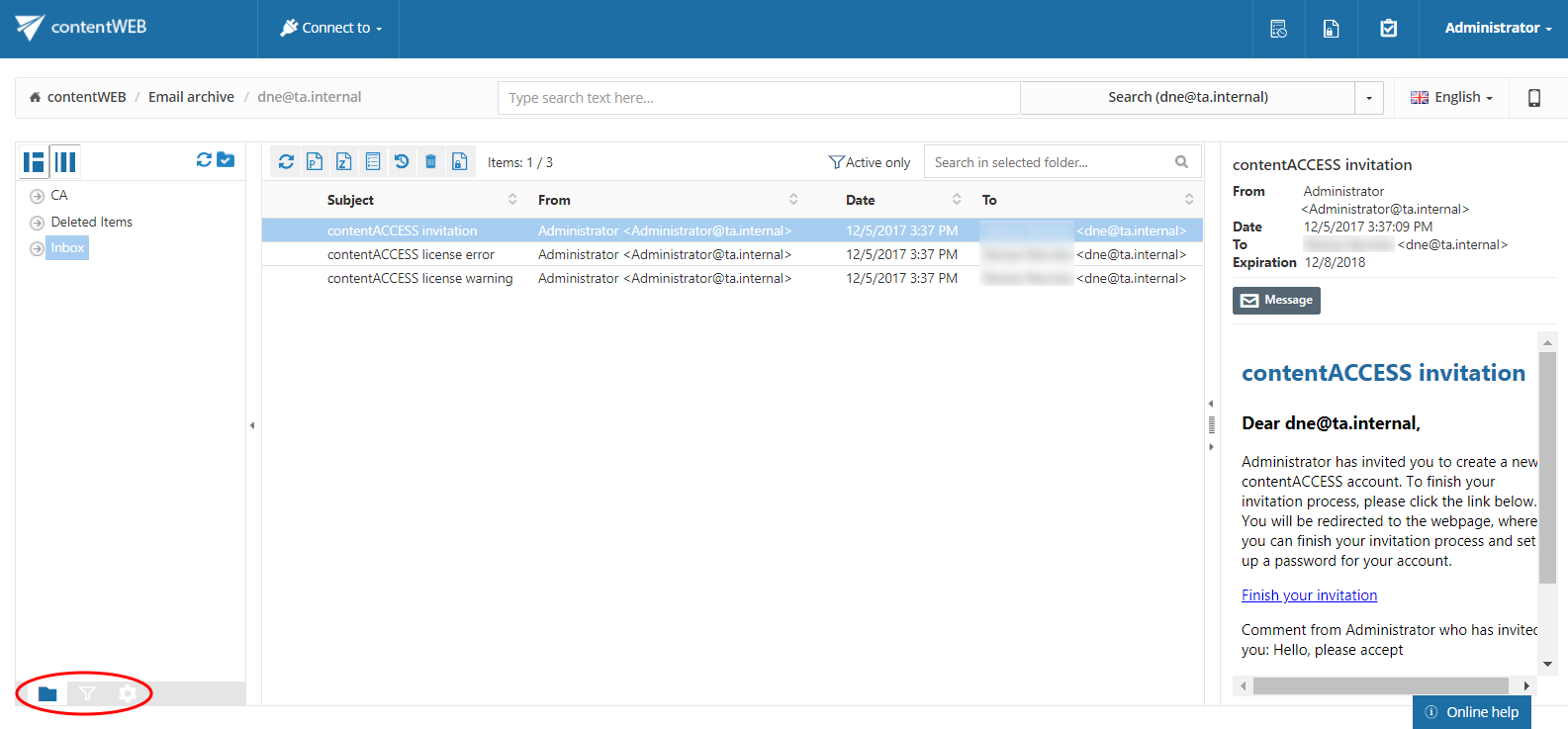1568x729 pixels.
Task: Click the preview scrollbar down arrow
Action: pyautogui.click(x=1548, y=665)
